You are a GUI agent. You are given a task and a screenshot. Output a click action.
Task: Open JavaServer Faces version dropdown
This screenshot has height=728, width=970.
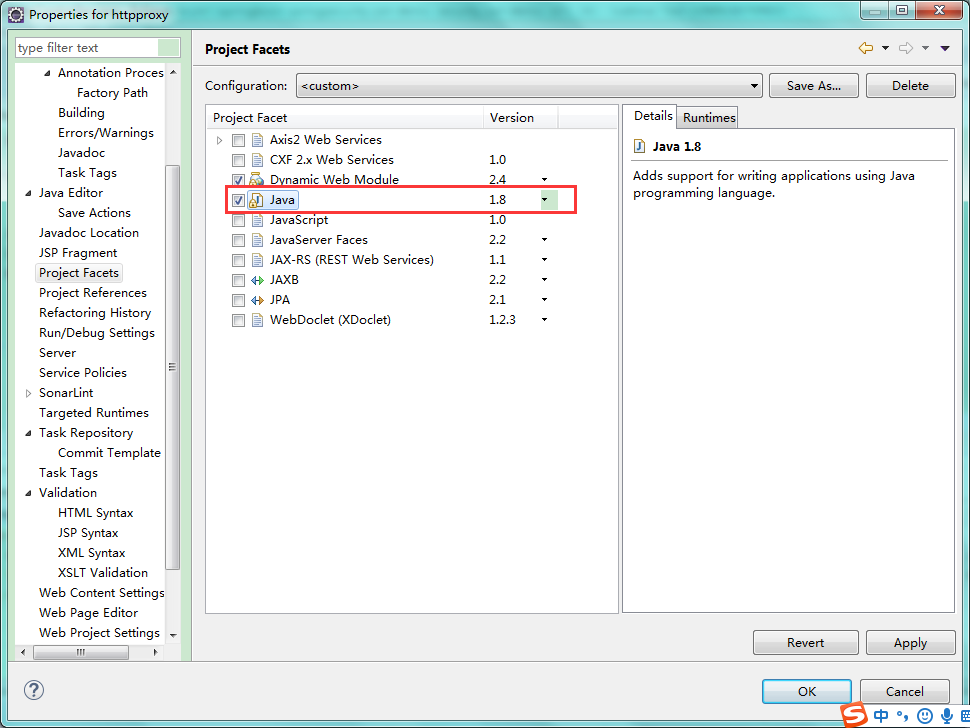544,239
